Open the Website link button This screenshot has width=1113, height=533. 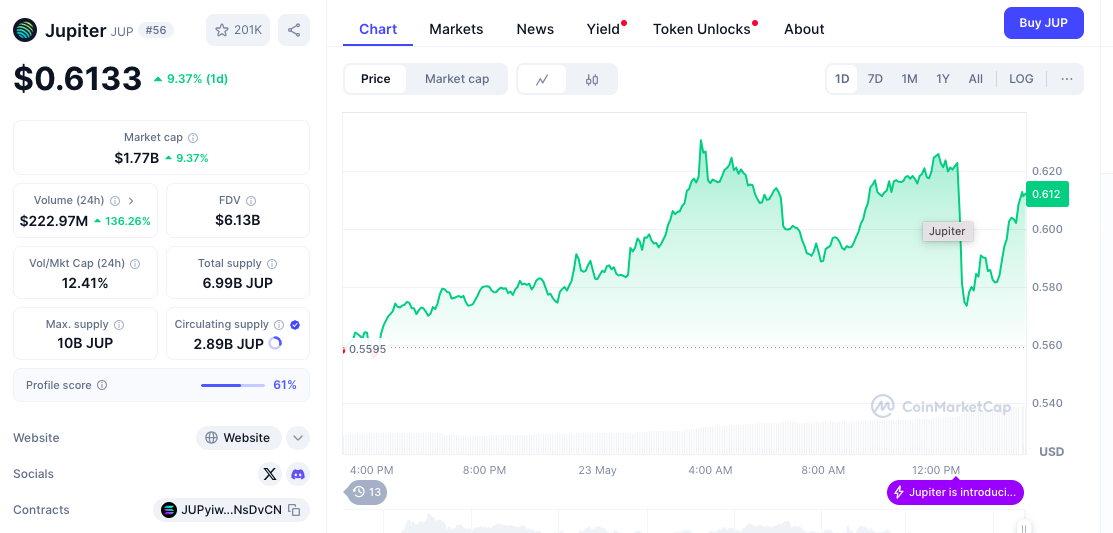(x=238, y=438)
